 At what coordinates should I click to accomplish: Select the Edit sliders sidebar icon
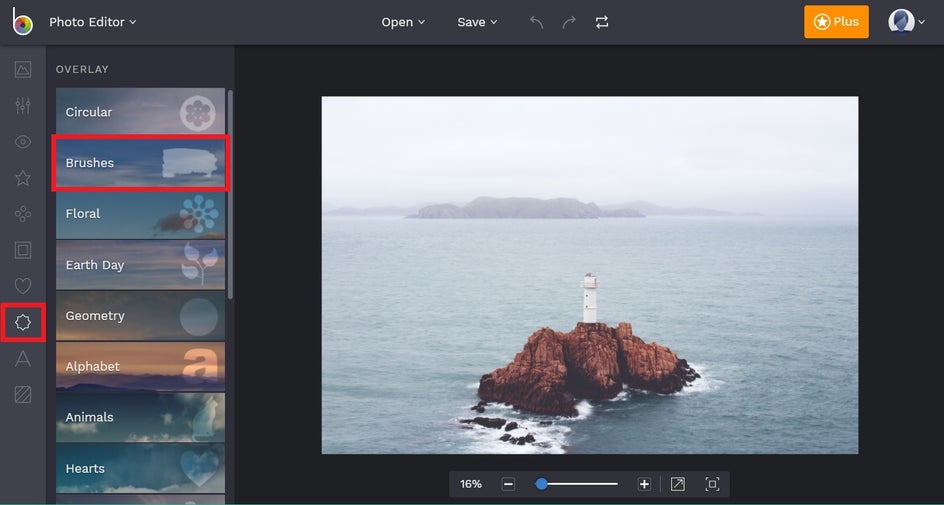[x=23, y=106]
